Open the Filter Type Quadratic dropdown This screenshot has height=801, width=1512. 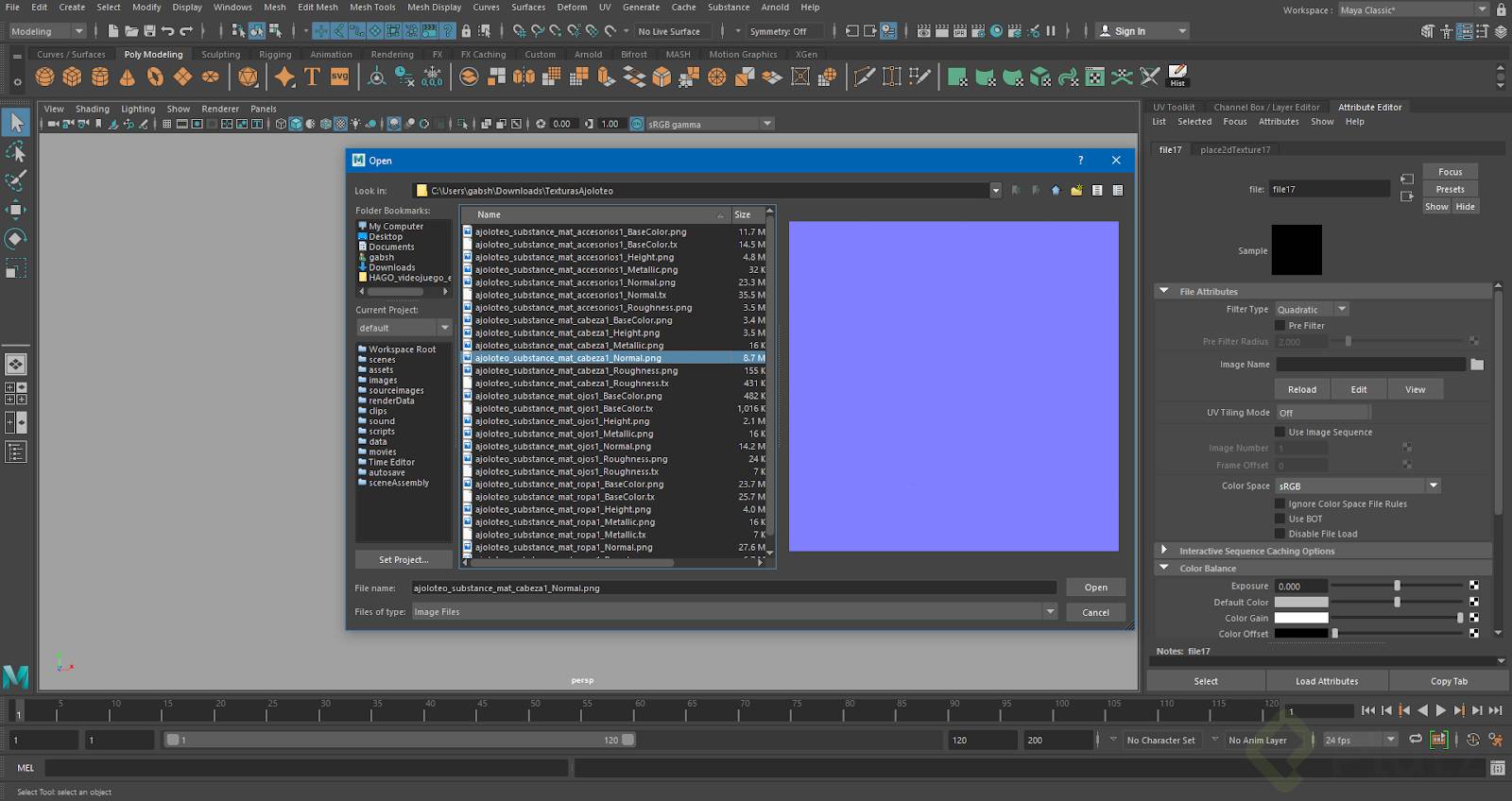click(1312, 309)
